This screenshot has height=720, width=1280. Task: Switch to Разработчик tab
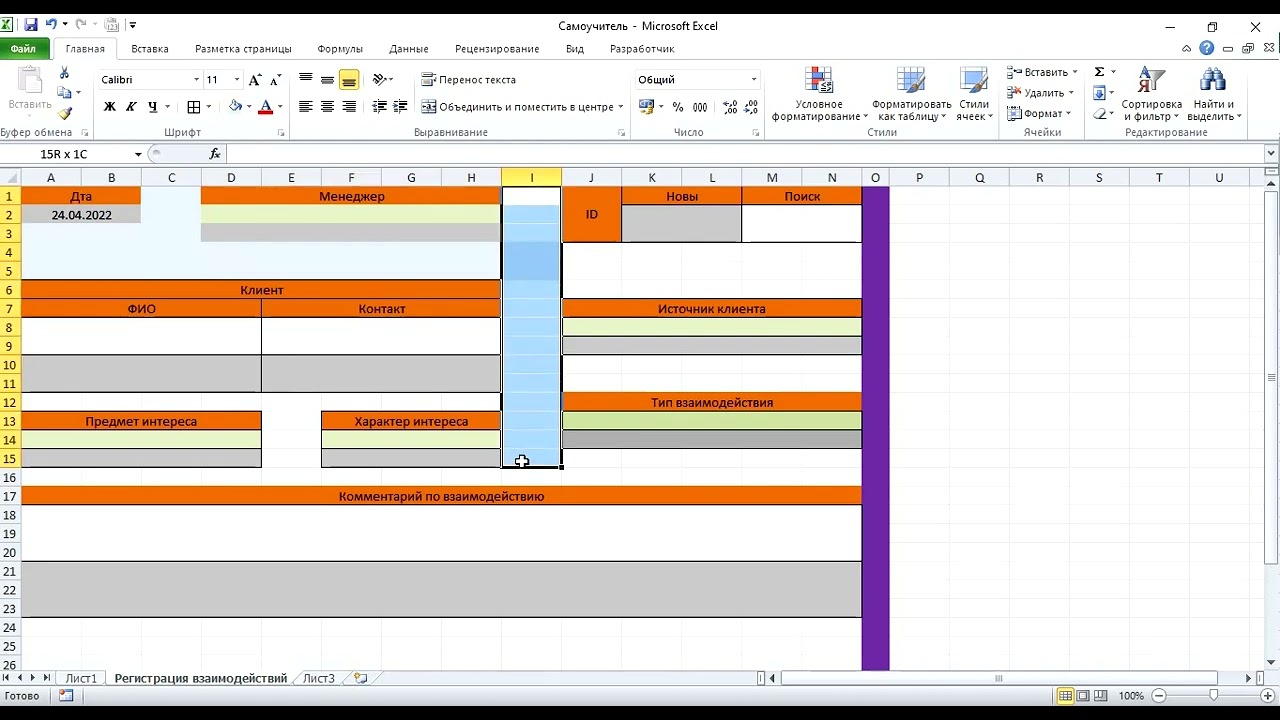(x=642, y=49)
